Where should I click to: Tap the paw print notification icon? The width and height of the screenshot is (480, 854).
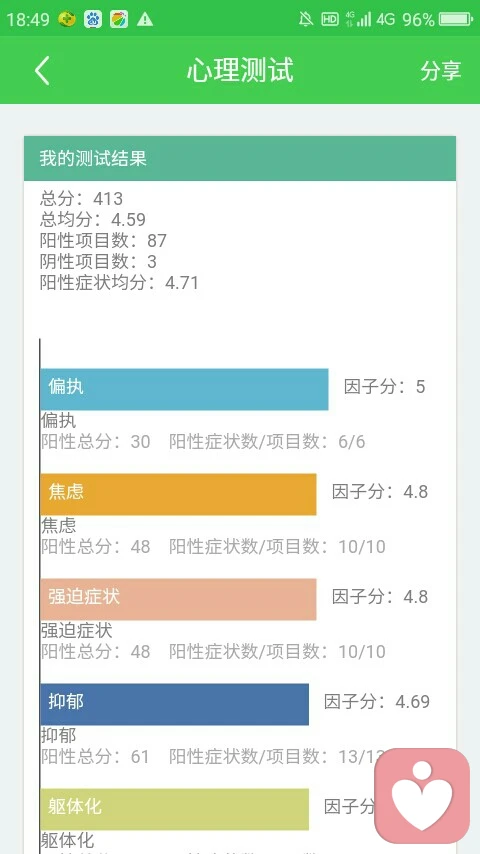[93, 20]
